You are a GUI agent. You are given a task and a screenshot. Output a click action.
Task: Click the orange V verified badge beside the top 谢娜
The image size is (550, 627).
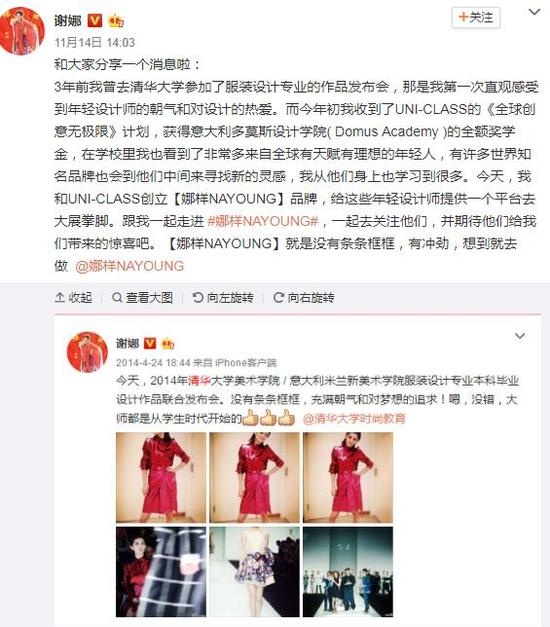tap(94, 20)
